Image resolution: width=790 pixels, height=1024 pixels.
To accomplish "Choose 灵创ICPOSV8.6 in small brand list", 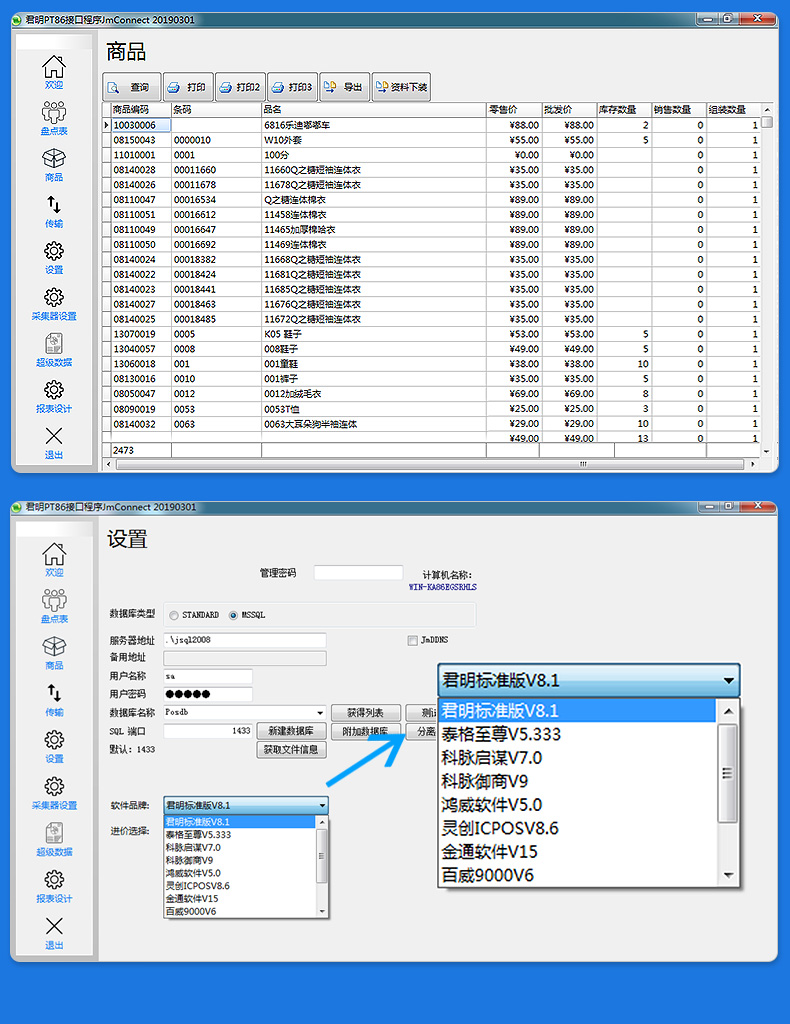I will click(240, 886).
